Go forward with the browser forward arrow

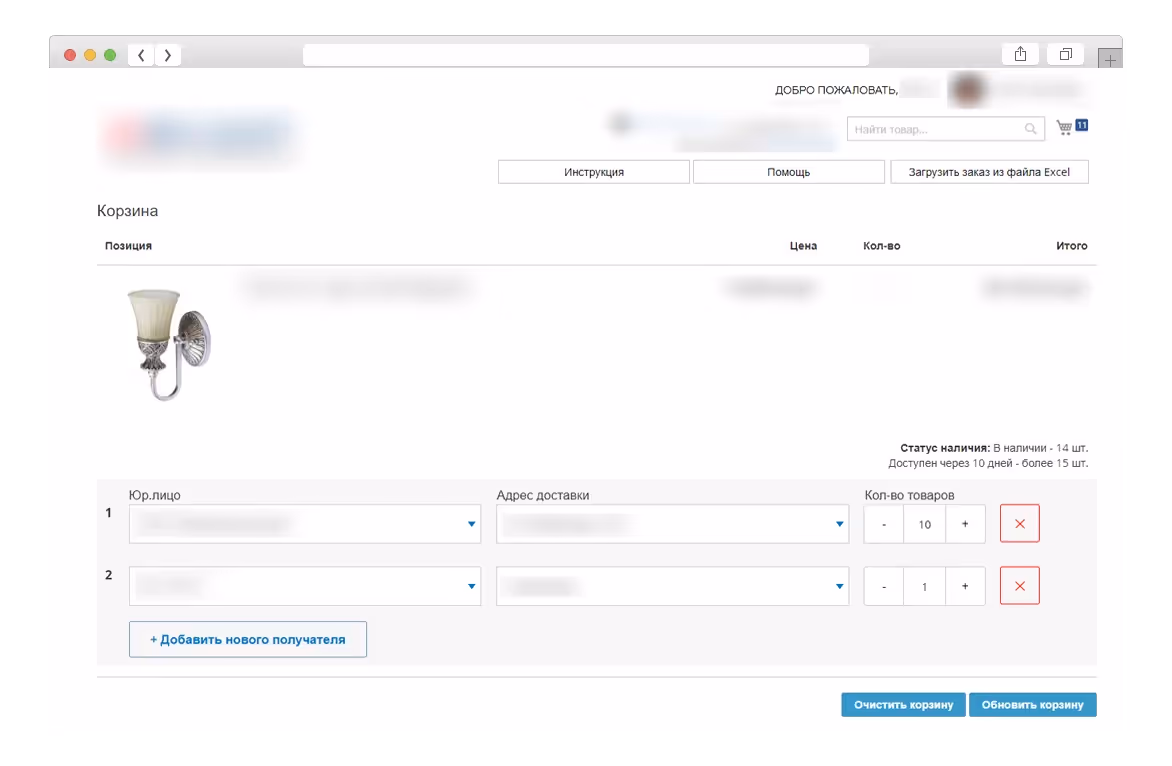[168, 55]
